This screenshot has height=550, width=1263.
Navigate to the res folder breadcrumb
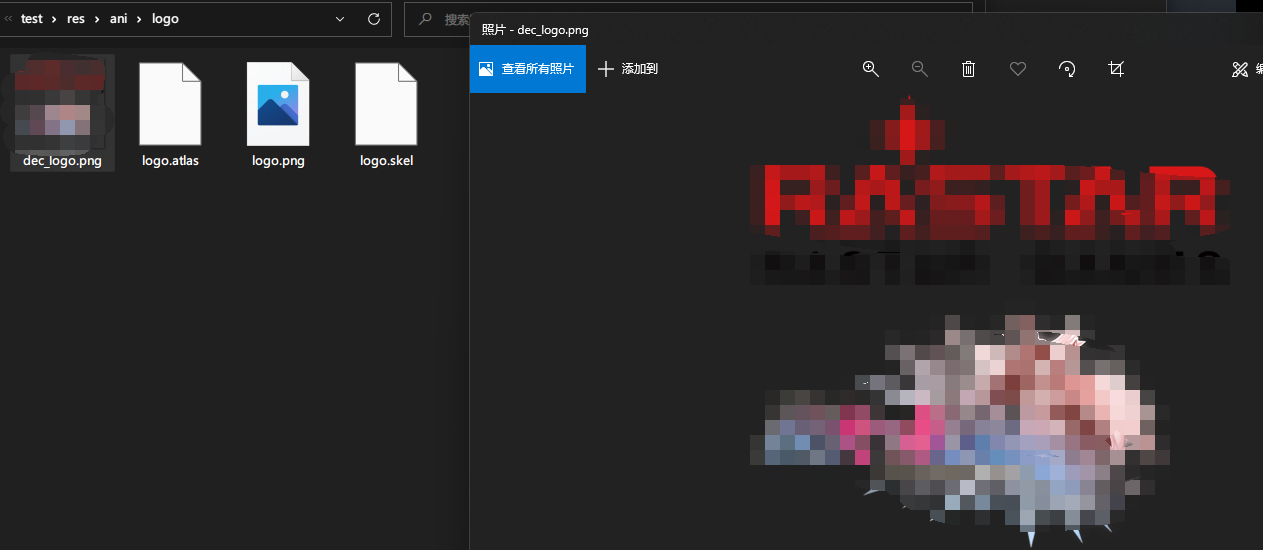coord(76,19)
